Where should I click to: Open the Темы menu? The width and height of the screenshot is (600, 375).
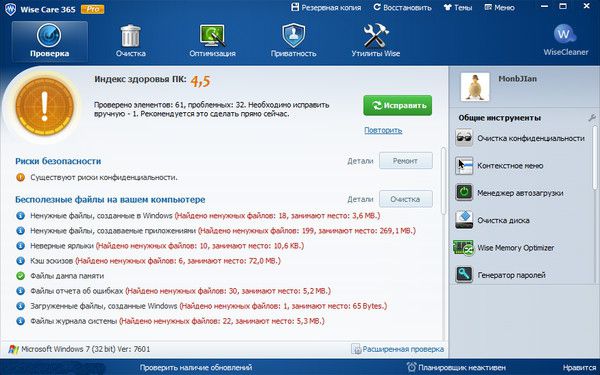coord(458,7)
